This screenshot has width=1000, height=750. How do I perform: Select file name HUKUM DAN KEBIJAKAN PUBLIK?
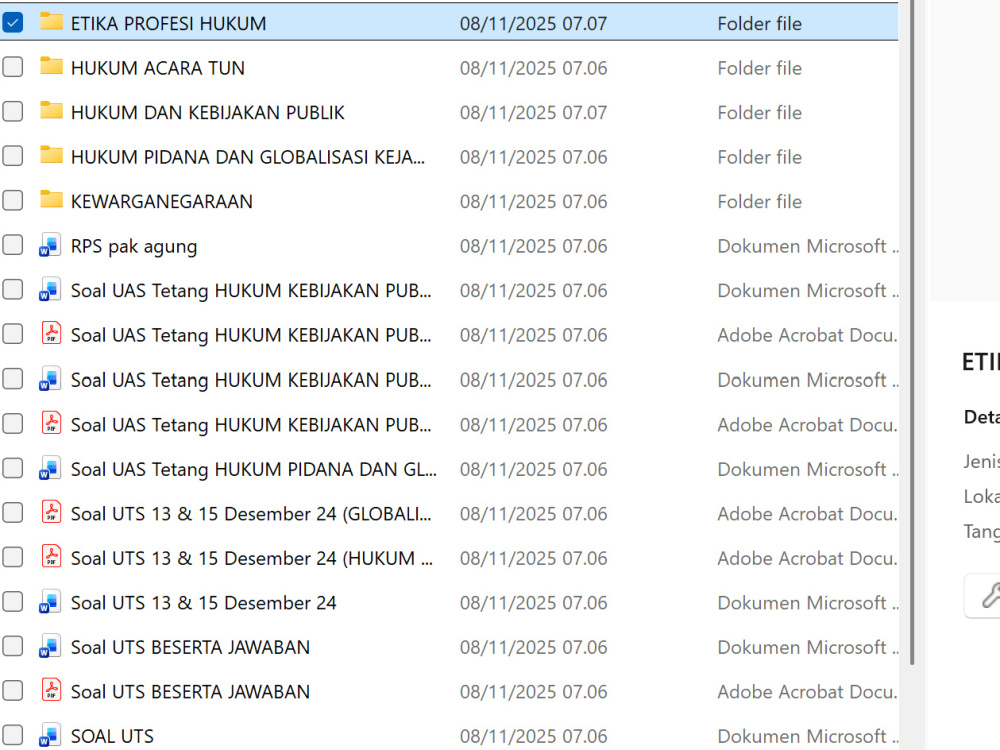207,113
